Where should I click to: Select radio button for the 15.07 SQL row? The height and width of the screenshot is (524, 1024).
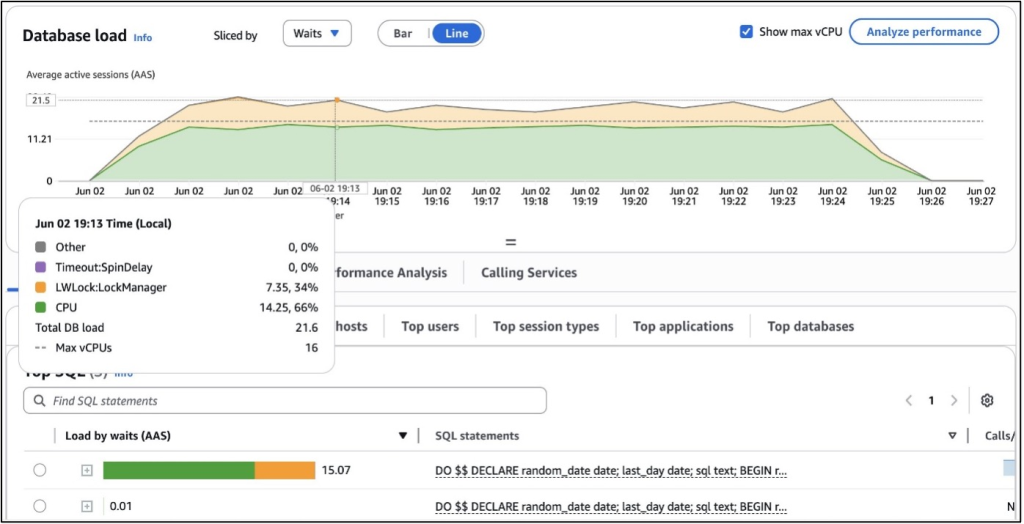(39, 471)
